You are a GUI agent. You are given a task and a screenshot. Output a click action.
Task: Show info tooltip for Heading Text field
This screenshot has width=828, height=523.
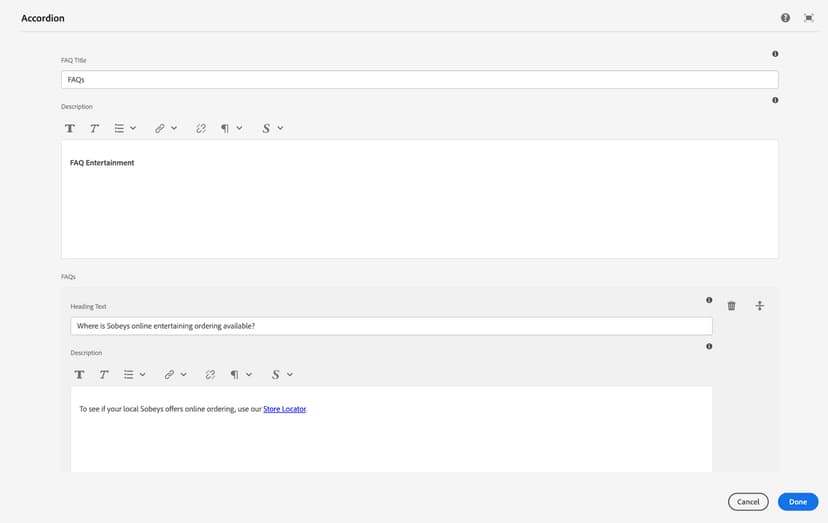point(709,300)
